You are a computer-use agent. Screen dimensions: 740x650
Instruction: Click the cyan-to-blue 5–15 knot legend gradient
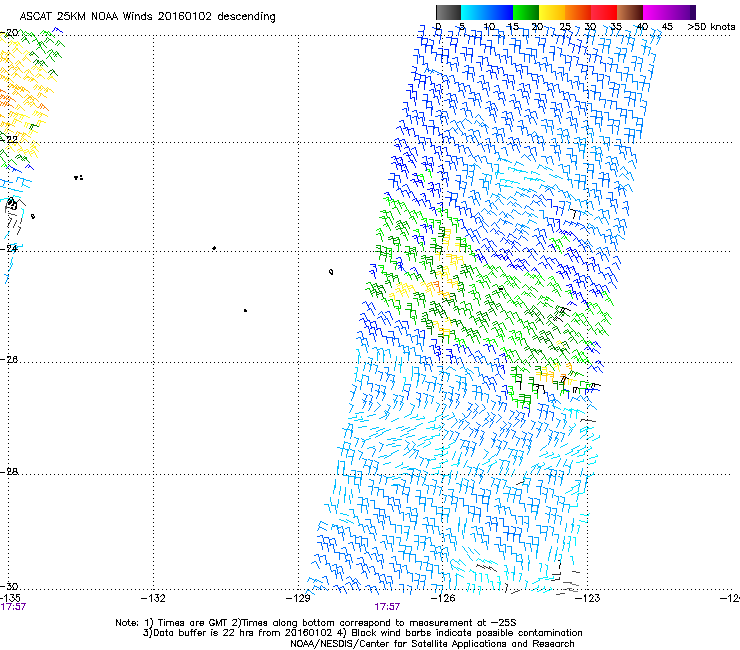point(487,12)
